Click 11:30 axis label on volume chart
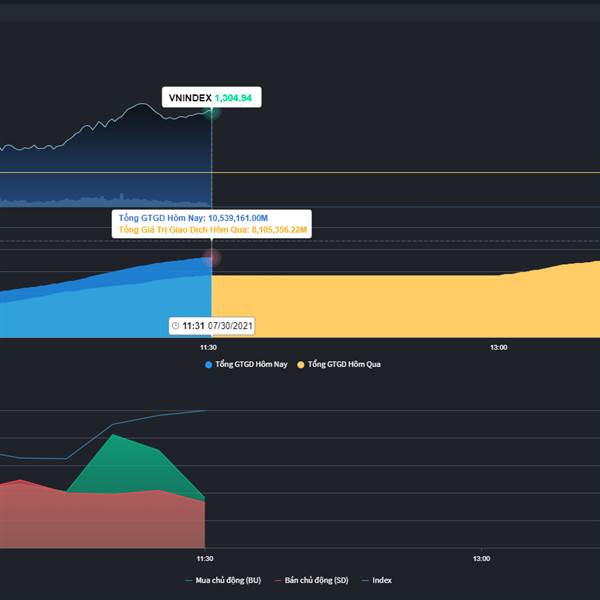The image size is (600, 600). click(x=208, y=347)
